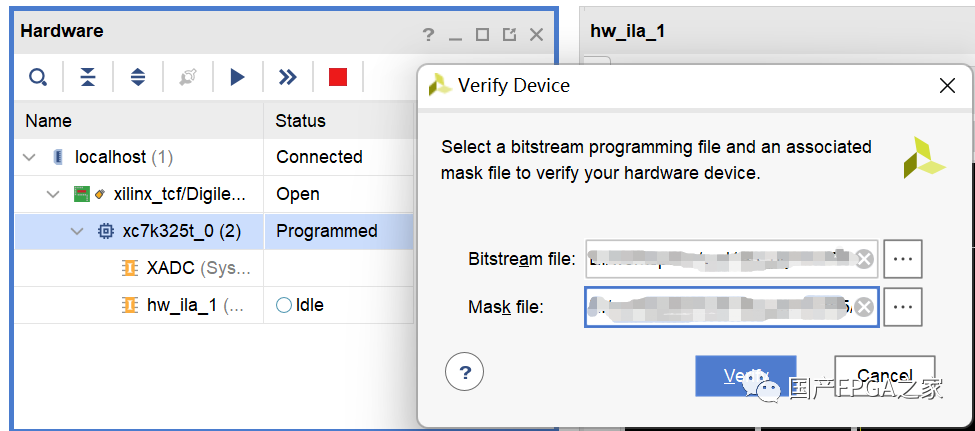Click the Search icon in Hardware toolbar
This screenshot has height=431, width=975.
pyautogui.click(x=37, y=77)
